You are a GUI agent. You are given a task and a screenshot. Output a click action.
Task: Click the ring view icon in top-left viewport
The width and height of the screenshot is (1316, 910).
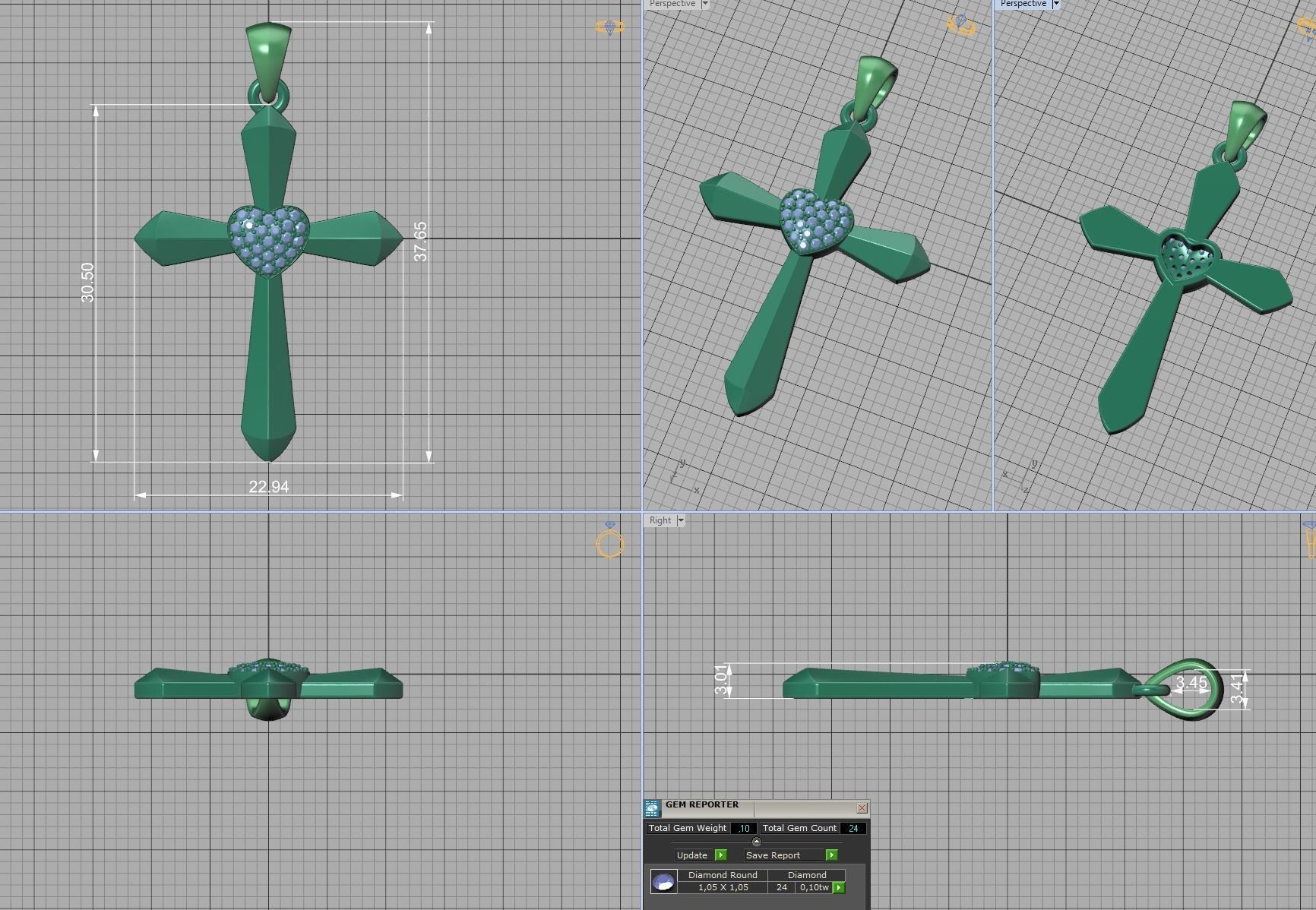pos(609,28)
